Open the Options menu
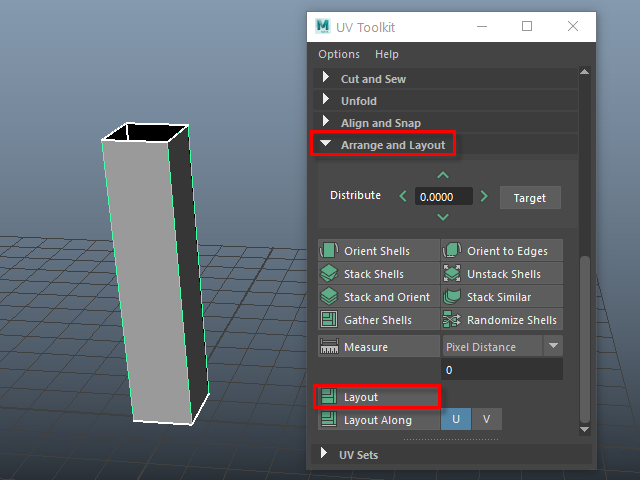Screen dimensions: 640x480 [339, 54]
